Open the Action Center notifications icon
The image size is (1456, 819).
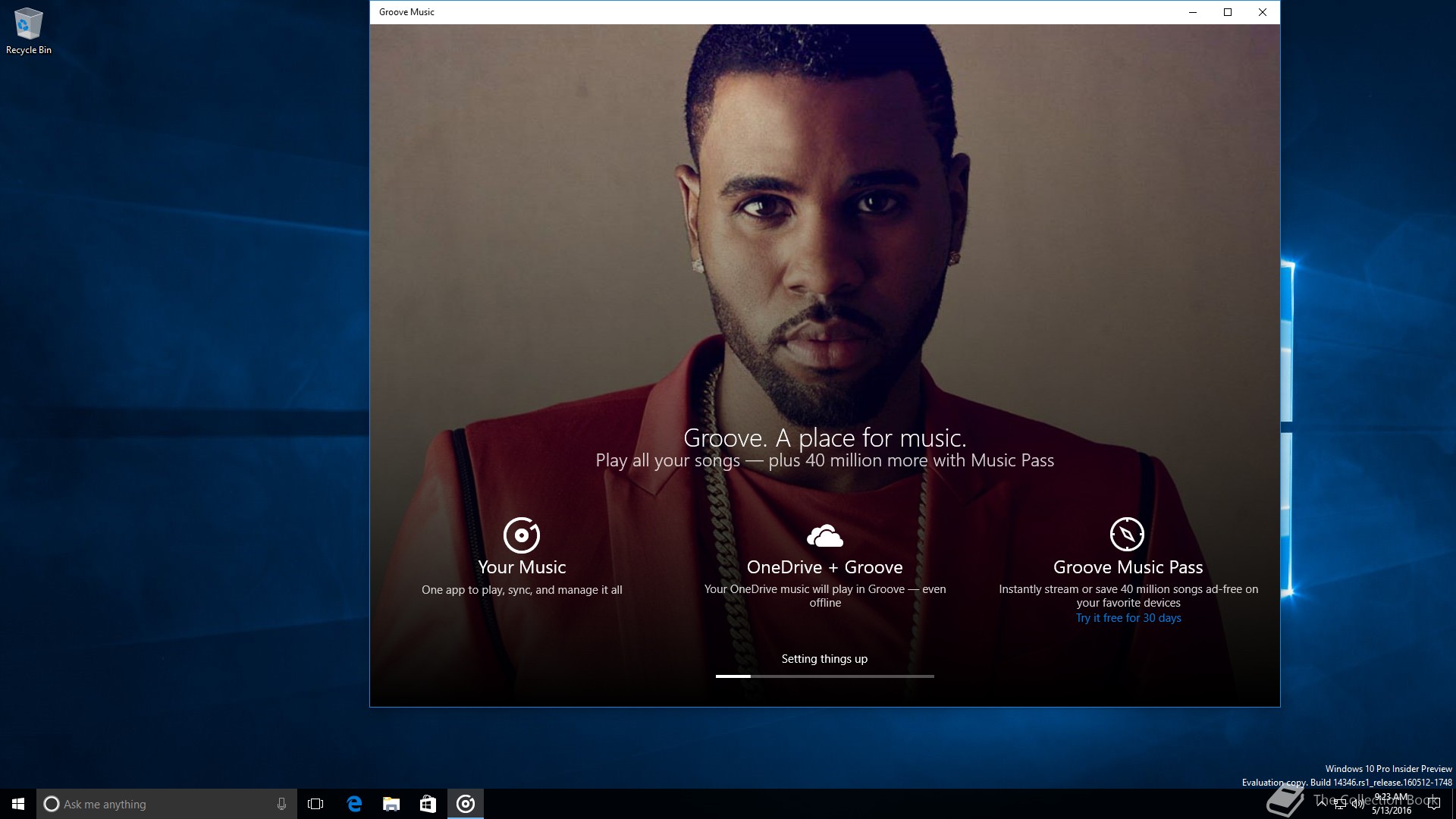click(x=1434, y=804)
